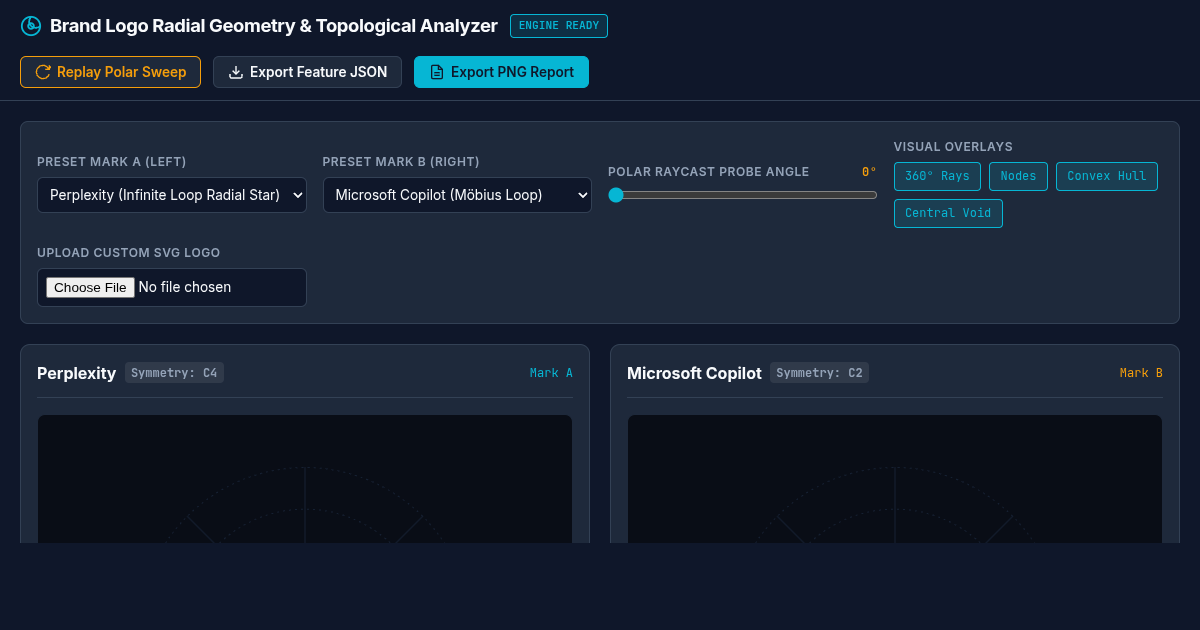Click the replay arrow icon
Viewport: 1200px width, 630px height.
[x=43, y=72]
